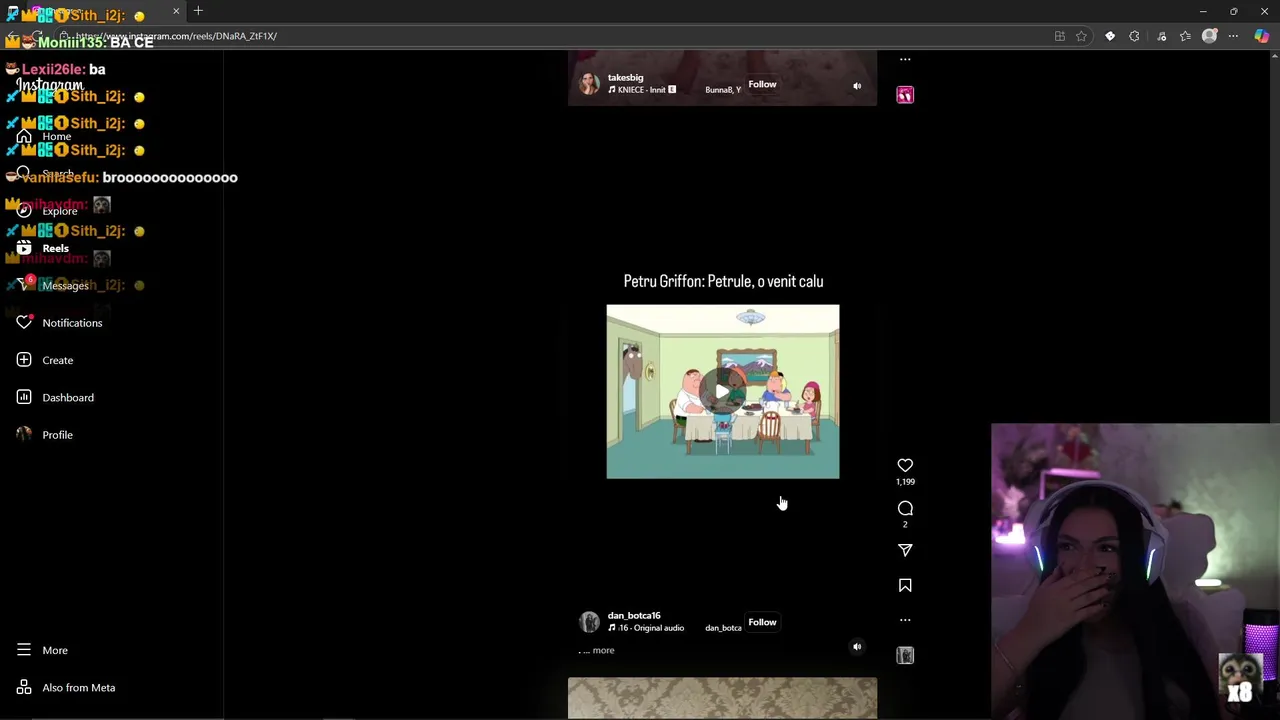1280x720 pixels.
Task: Like the Petru Griffon reel with heart icon
Action: pos(905,465)
